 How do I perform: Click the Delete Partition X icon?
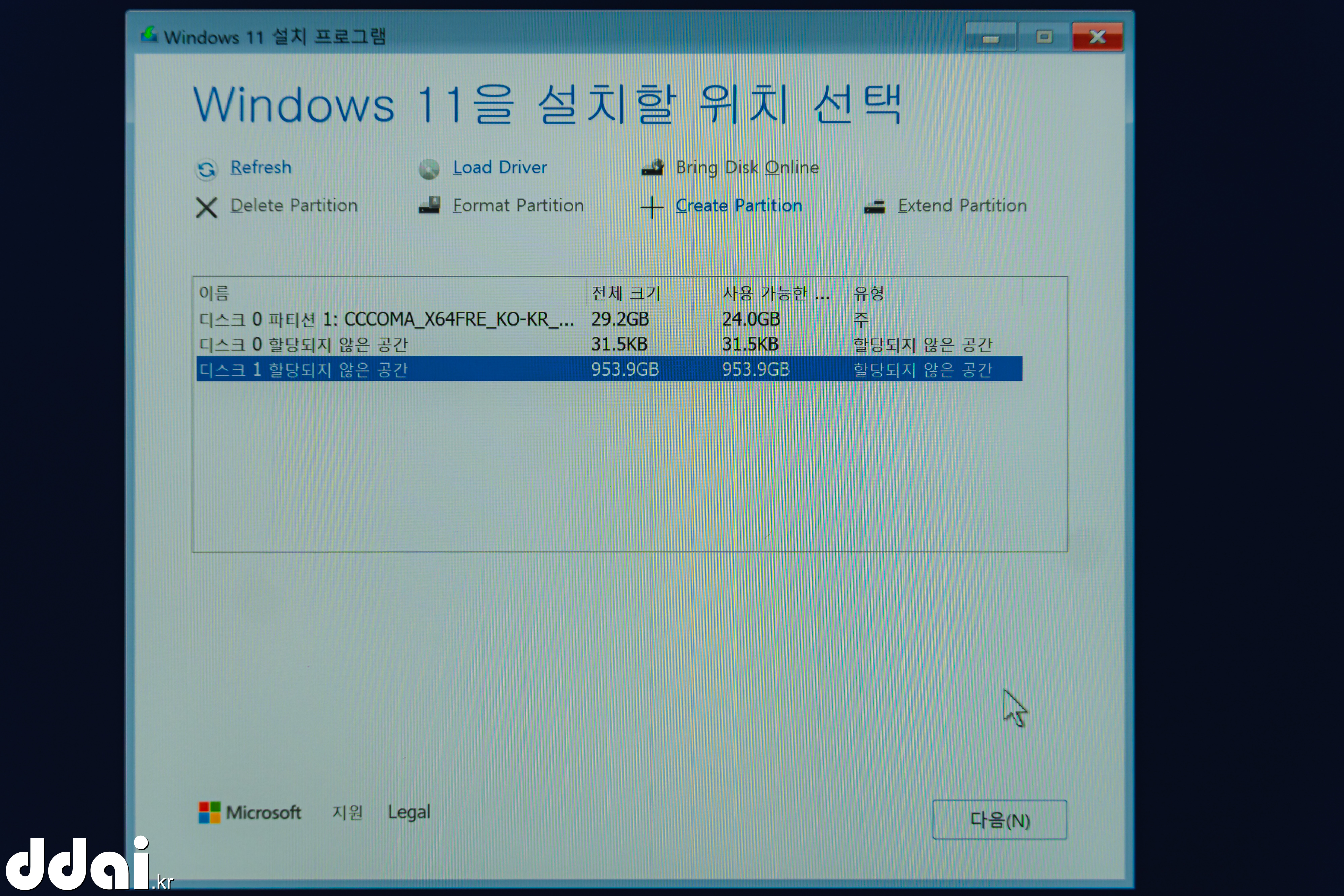206,207
